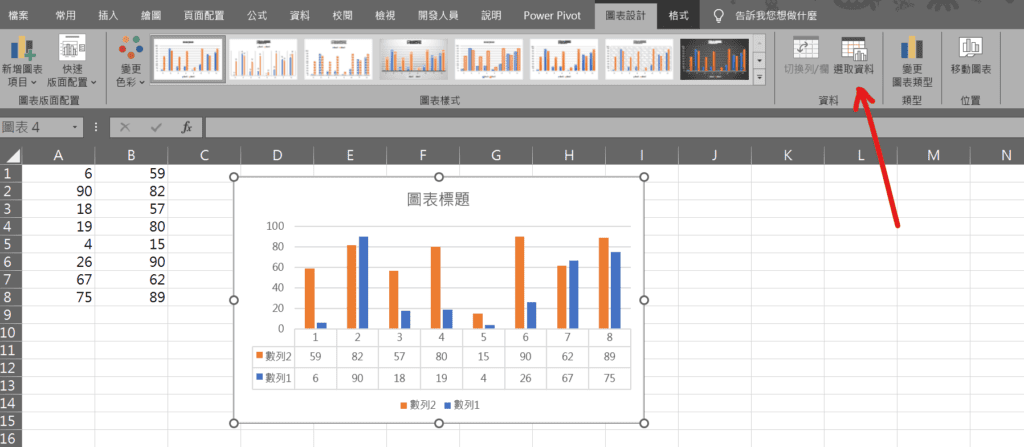Image resolution: width=1024 pixels, height=447 pixels.
Task: Click the formula bar input area
Action: pos(614,127)
